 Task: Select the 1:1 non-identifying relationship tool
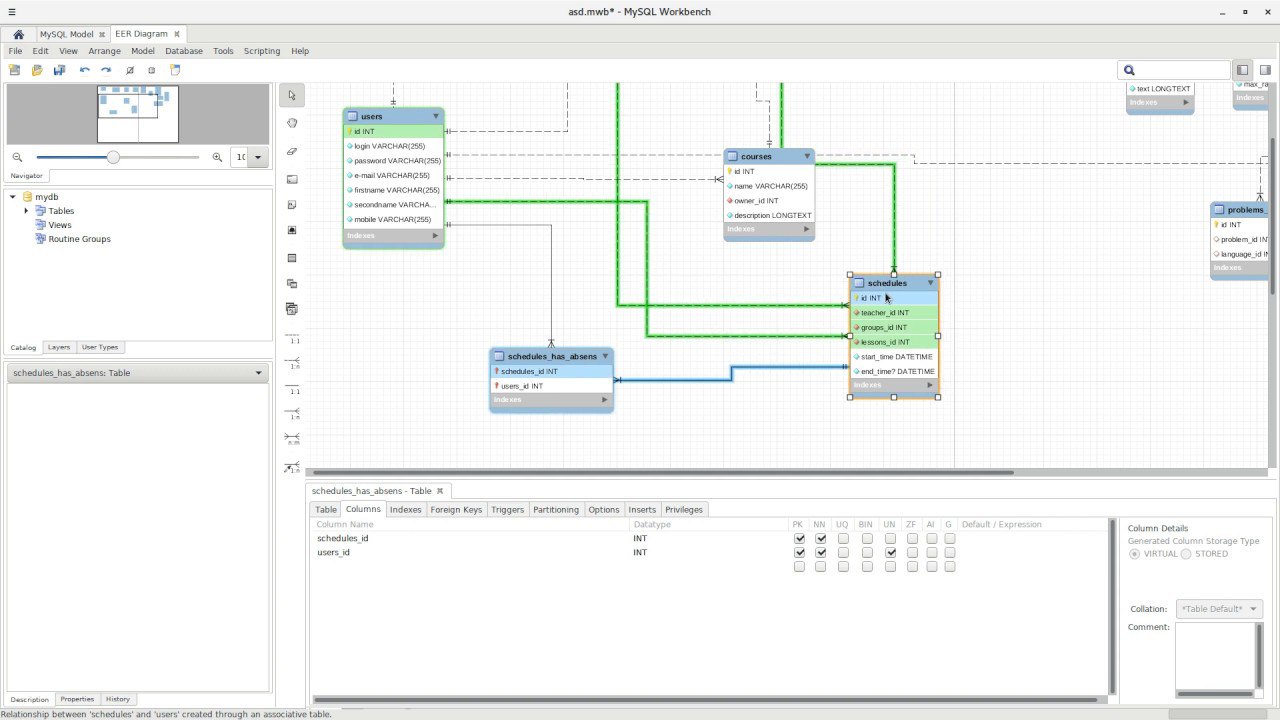[292, 339]
